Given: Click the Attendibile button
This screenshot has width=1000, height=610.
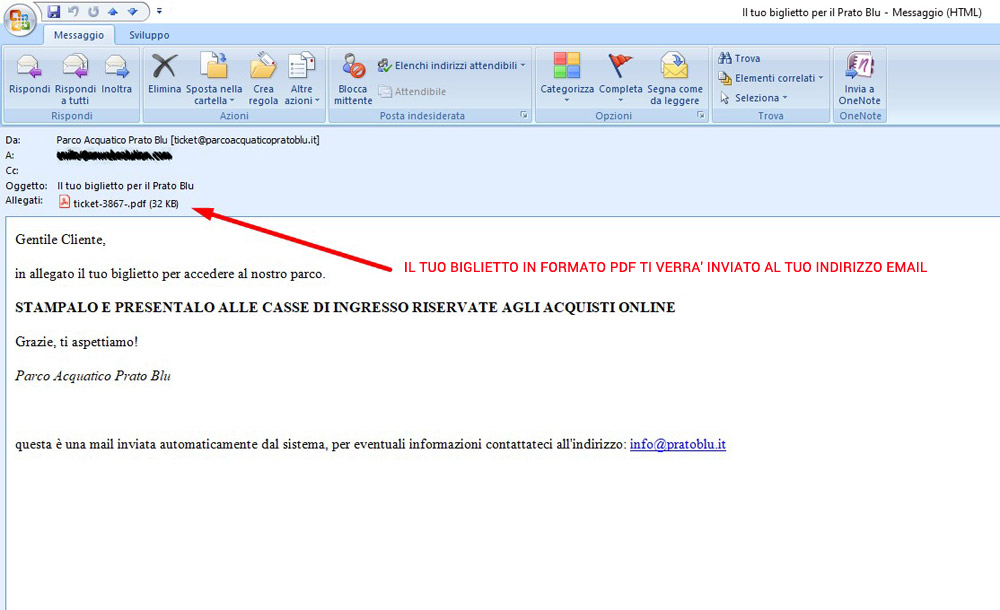Looking at the screenshot, I should [x=412, y=92].
